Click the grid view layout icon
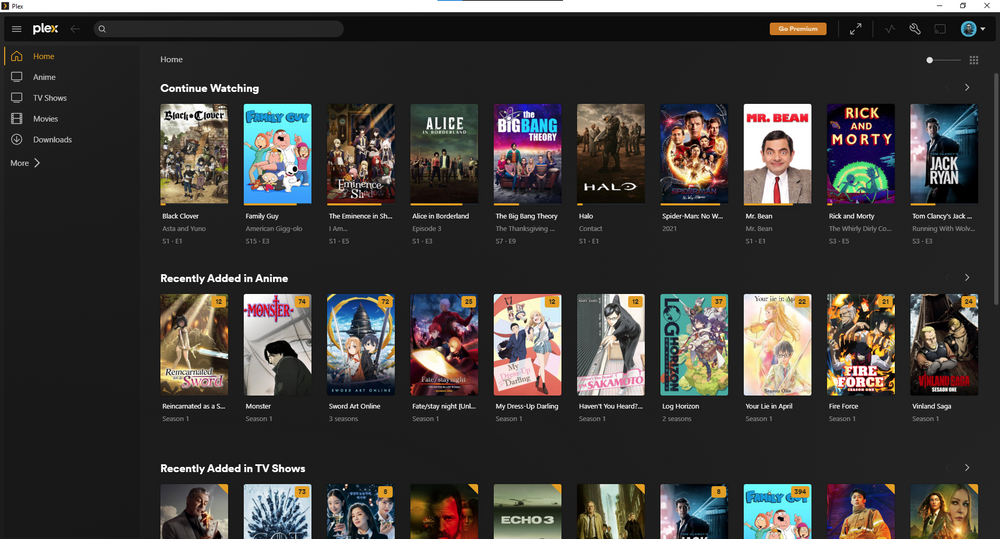This screenshot has width=1000, height=539. tap(974, 60)
